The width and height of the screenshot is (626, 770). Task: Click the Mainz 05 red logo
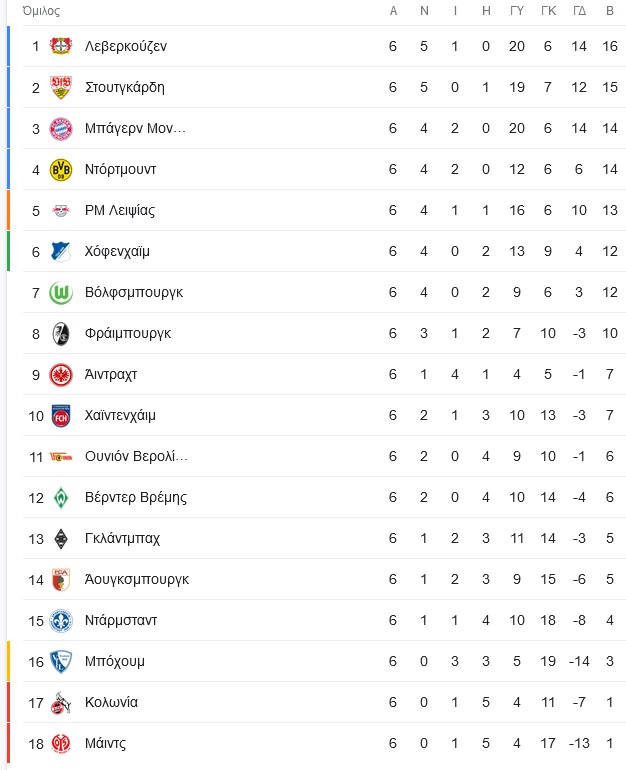61,744
